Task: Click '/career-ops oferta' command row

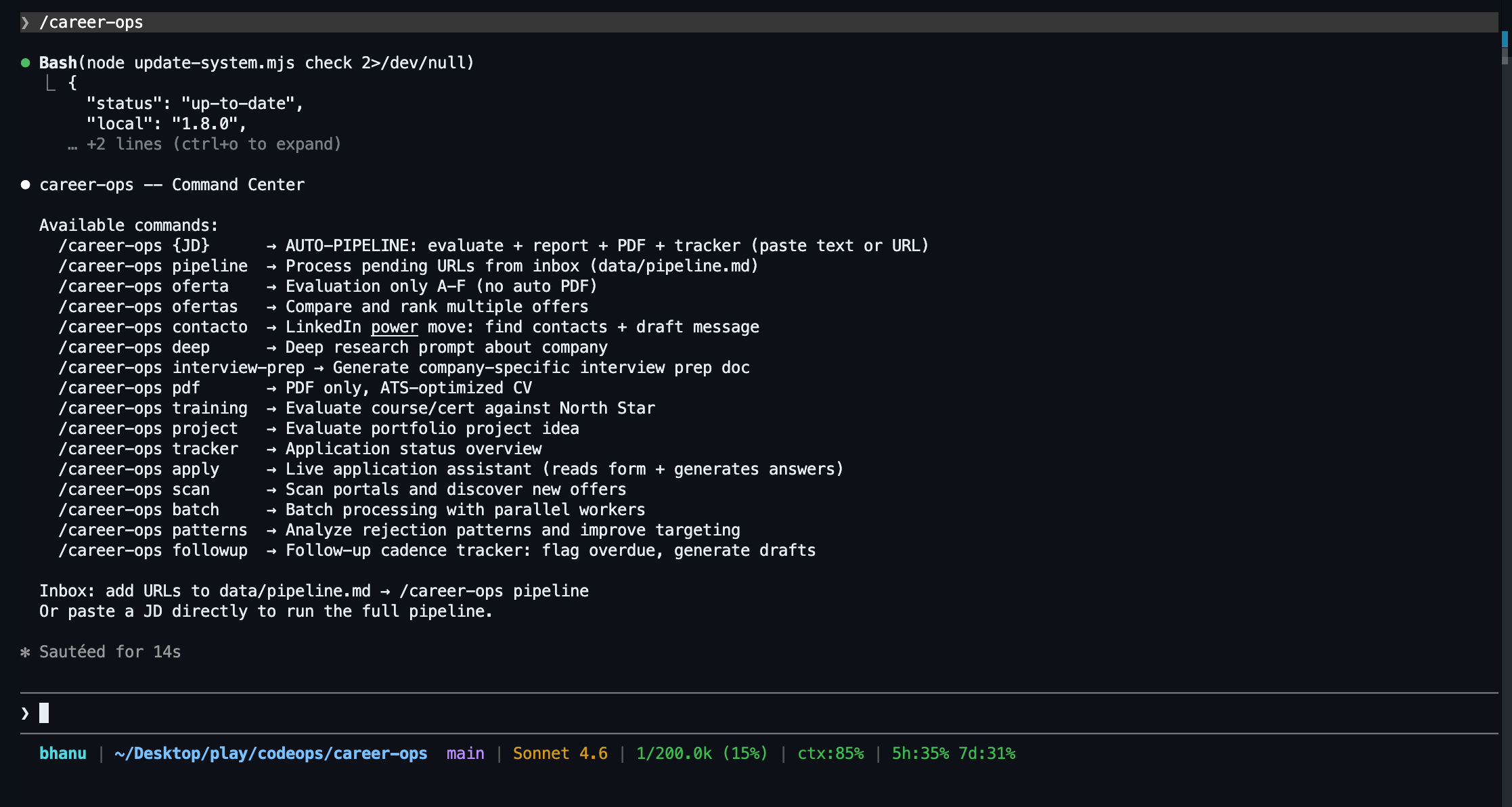Action: tap(328, 286)
